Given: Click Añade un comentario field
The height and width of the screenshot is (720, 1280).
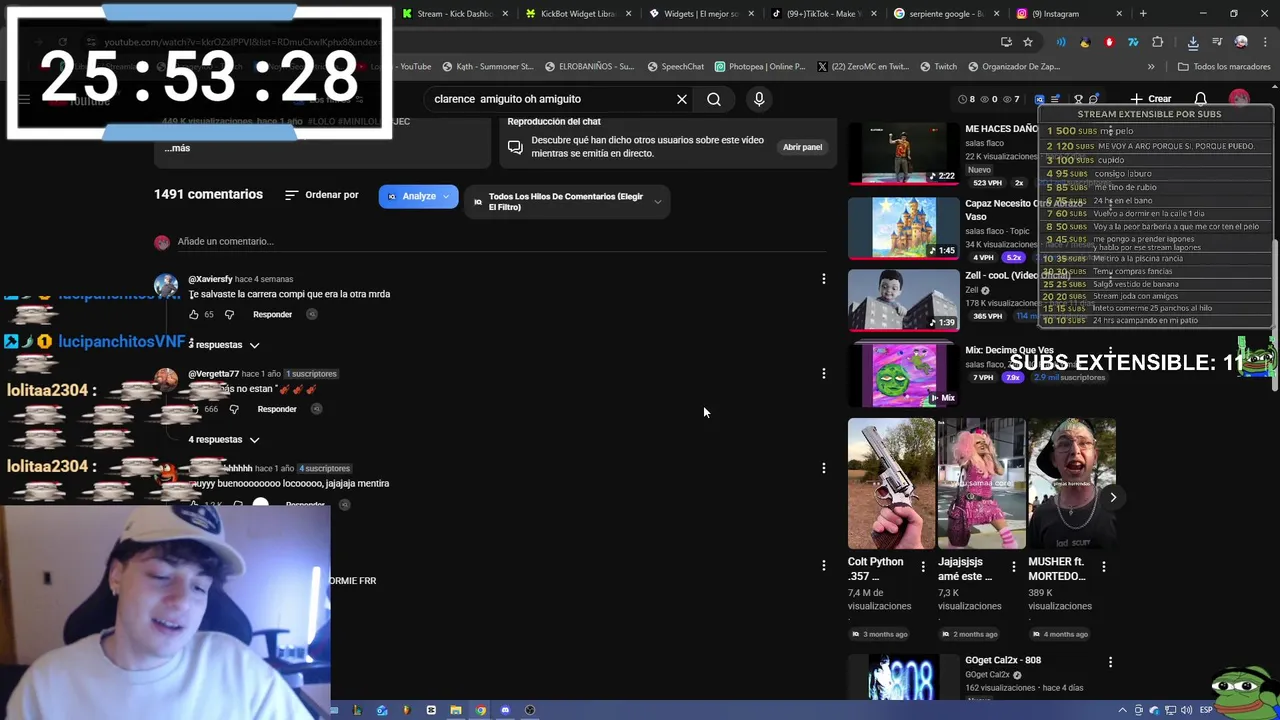Looking at the screenshot, I should pyautogui.click(x=500, y=241).
